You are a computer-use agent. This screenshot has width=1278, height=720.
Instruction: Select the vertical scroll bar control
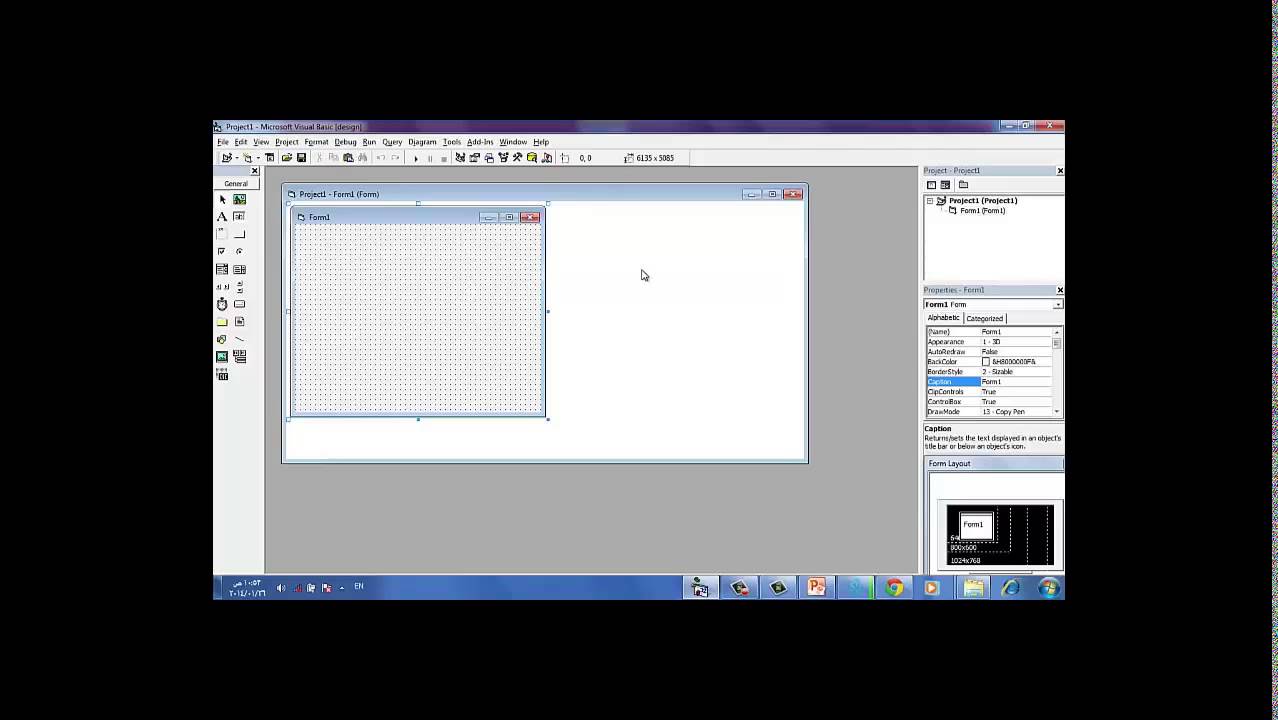point(239,287)
